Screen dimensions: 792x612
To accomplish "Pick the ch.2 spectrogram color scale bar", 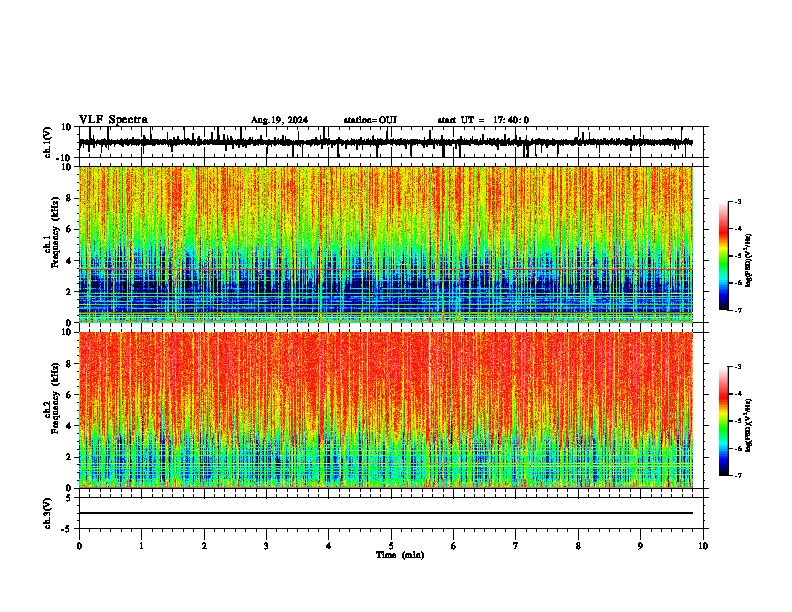I will (x=723, y=421).
